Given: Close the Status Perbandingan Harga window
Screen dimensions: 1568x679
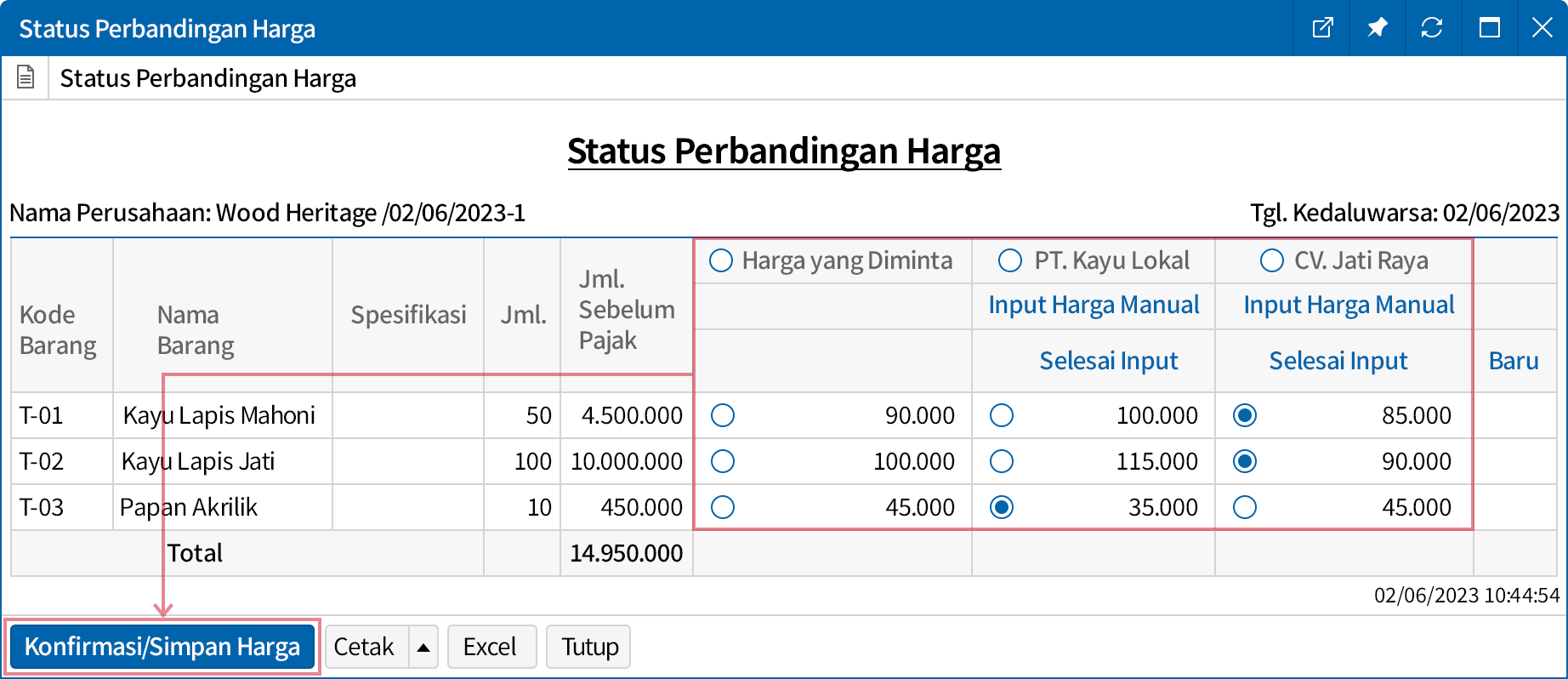Looking at the screenshot, I should click(1542, 28).
